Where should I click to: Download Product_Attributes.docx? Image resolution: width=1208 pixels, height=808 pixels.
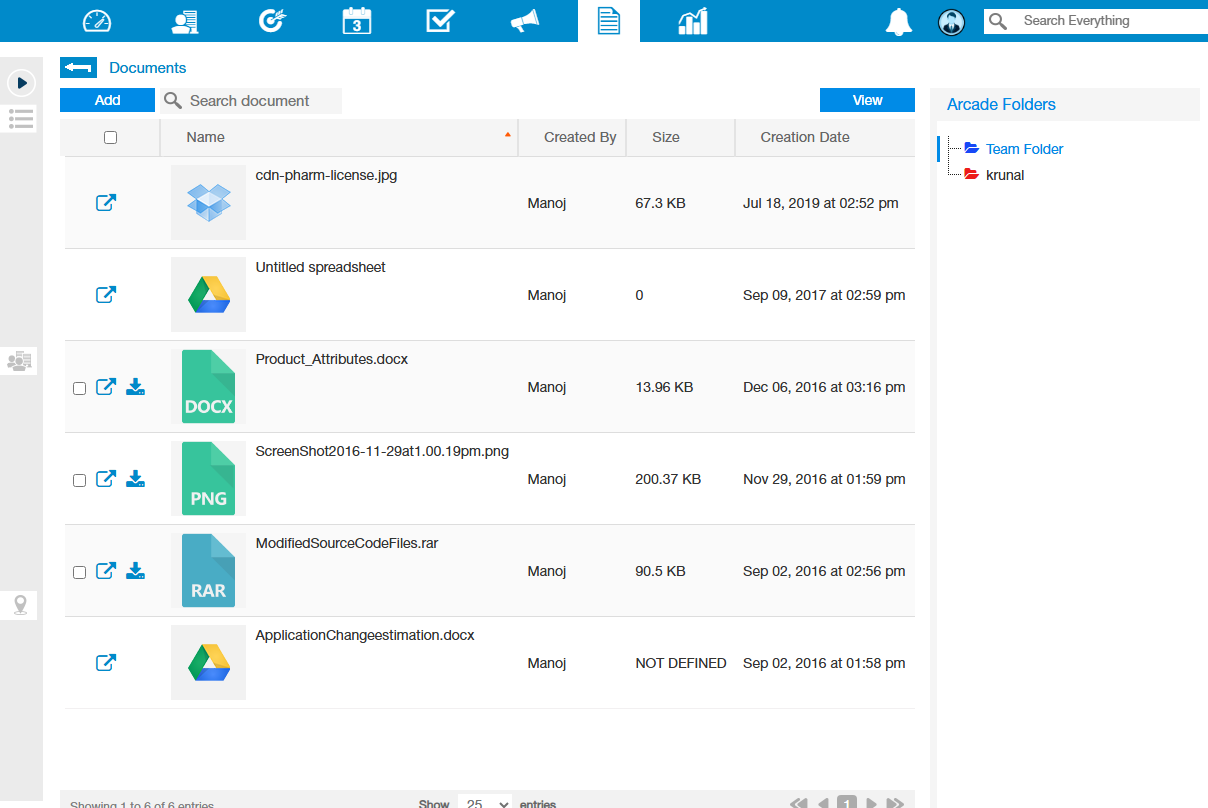tap(136, 387)
